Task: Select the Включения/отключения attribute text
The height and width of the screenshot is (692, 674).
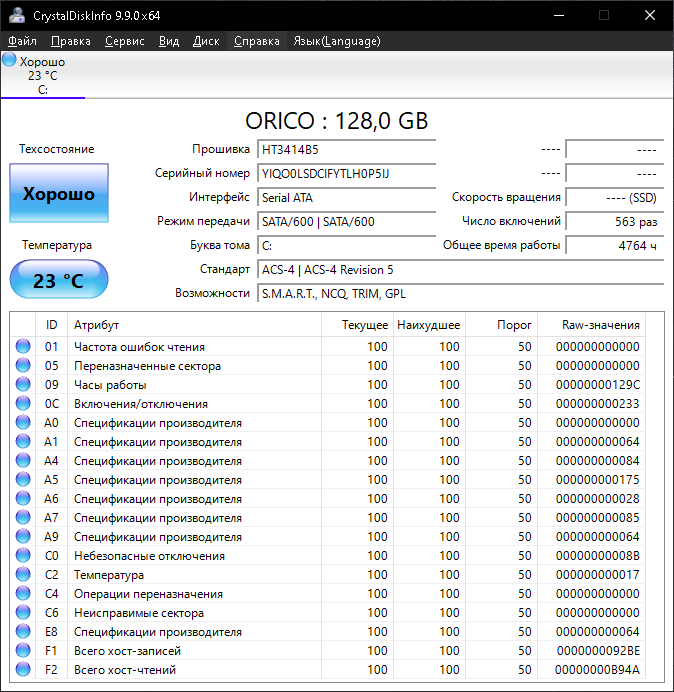Action: click(x=141, y=404)
